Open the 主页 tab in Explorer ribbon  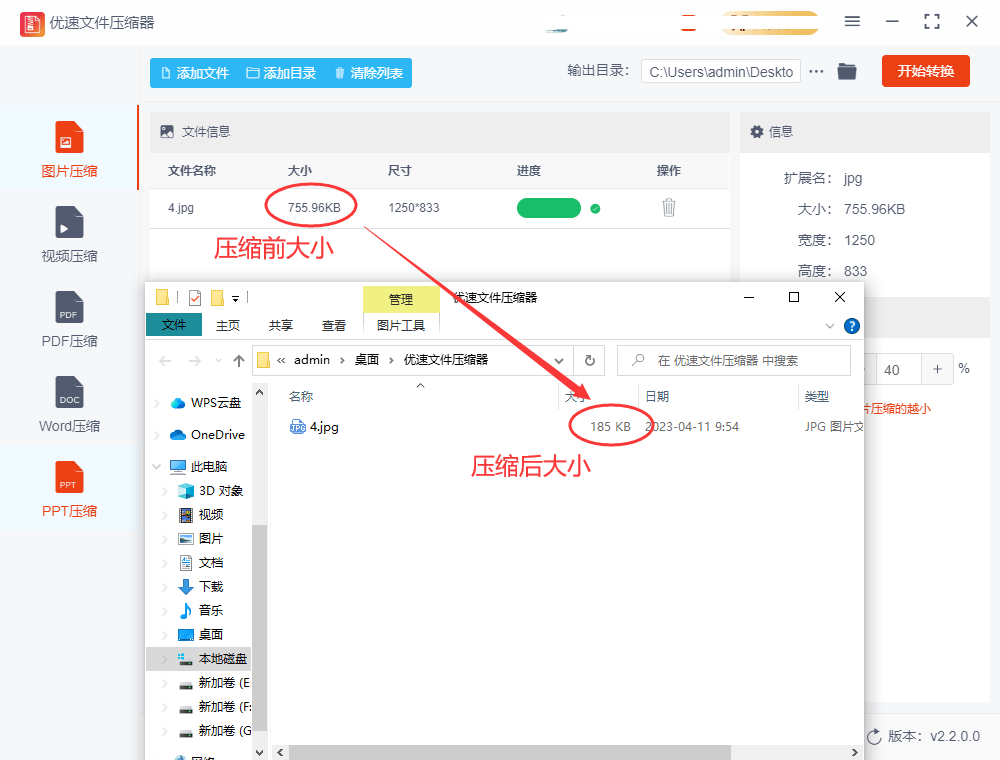[228, 325]
